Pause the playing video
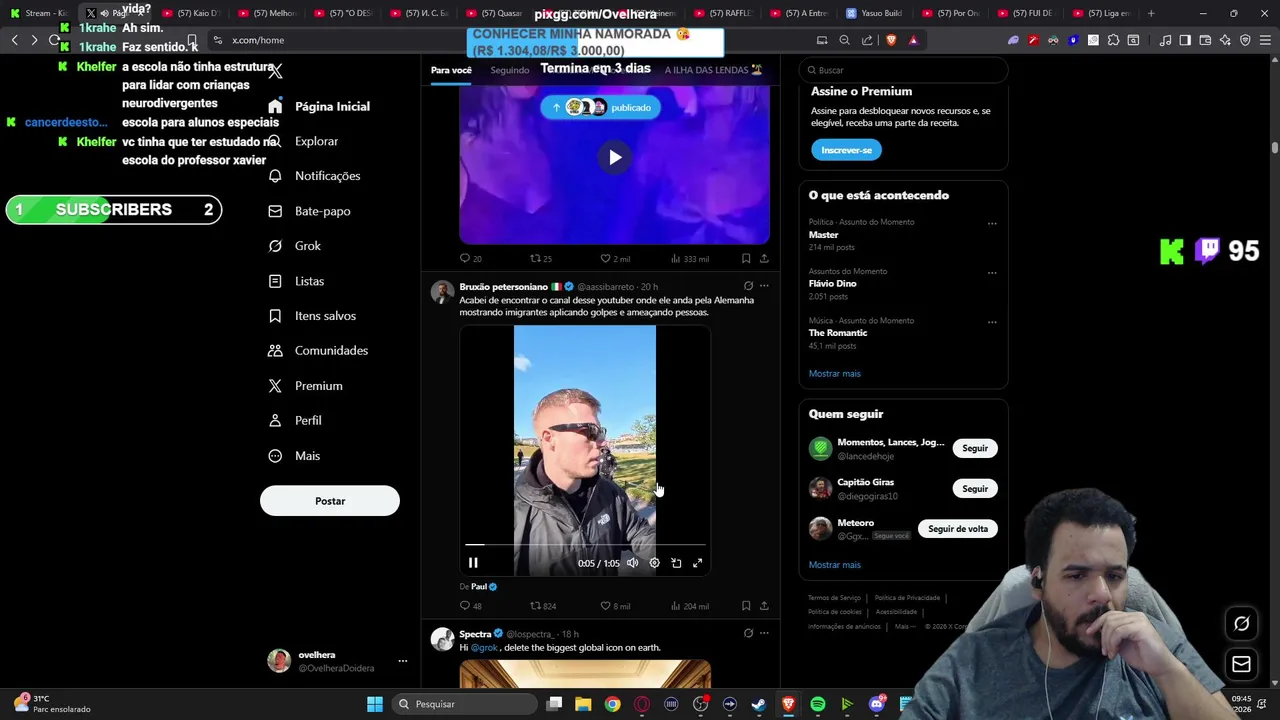 click(473, 563)
